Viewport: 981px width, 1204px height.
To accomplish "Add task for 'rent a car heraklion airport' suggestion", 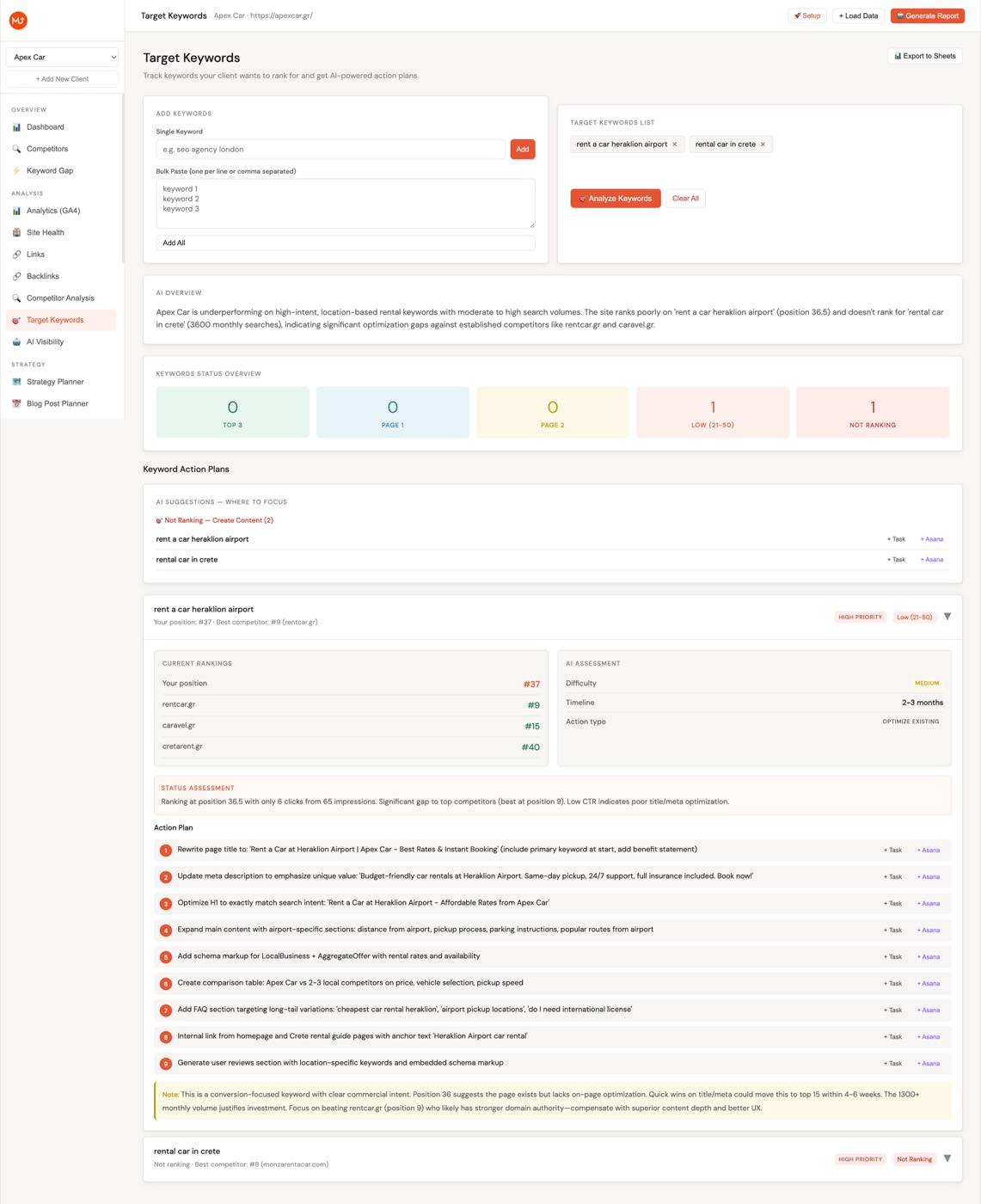I will coord(896,539).
